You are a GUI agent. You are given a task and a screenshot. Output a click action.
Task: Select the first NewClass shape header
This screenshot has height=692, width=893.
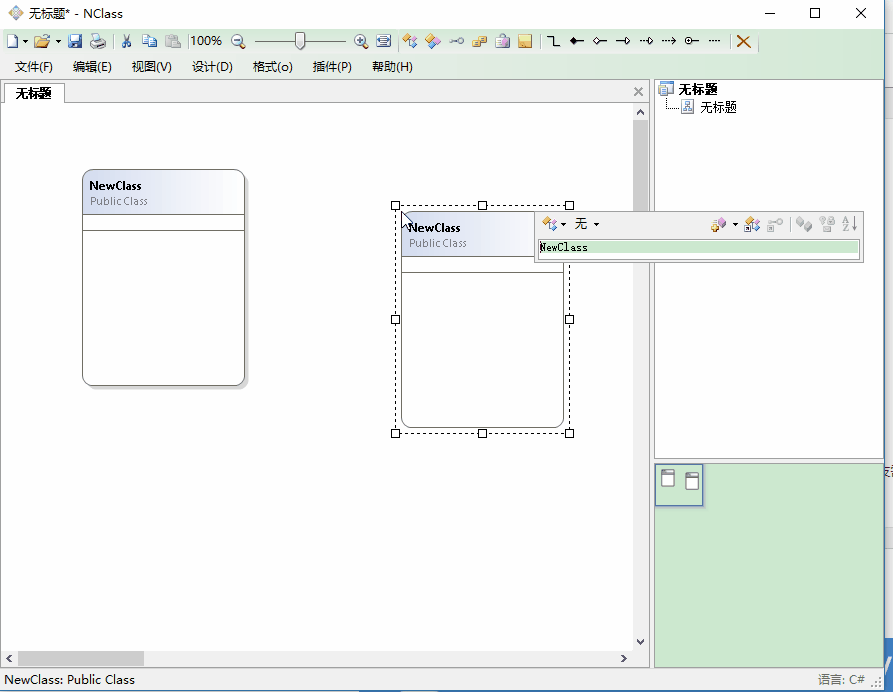pyautogui.click(x=163, y=193)
